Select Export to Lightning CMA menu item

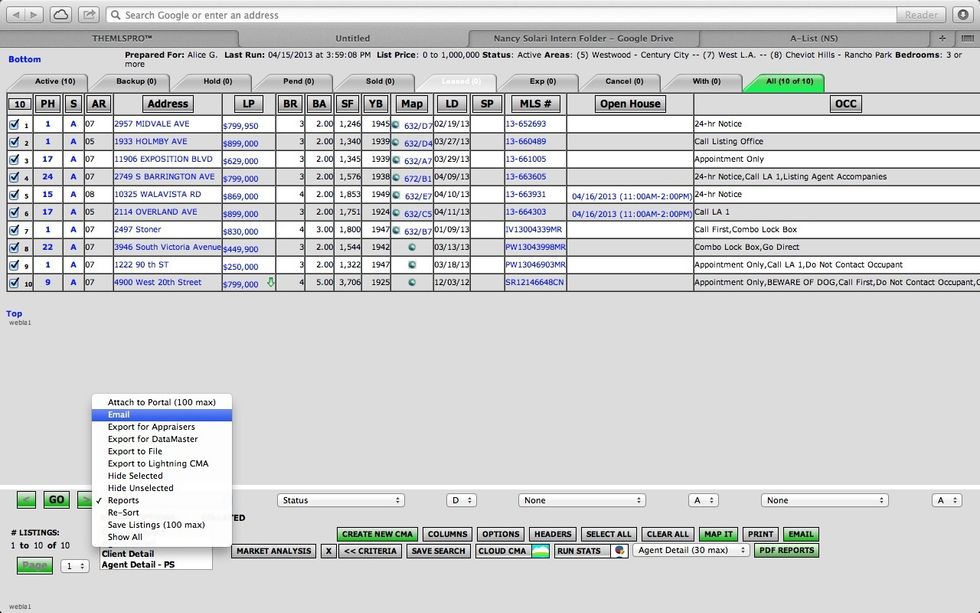pyautogui.click(x=162, y=464)
